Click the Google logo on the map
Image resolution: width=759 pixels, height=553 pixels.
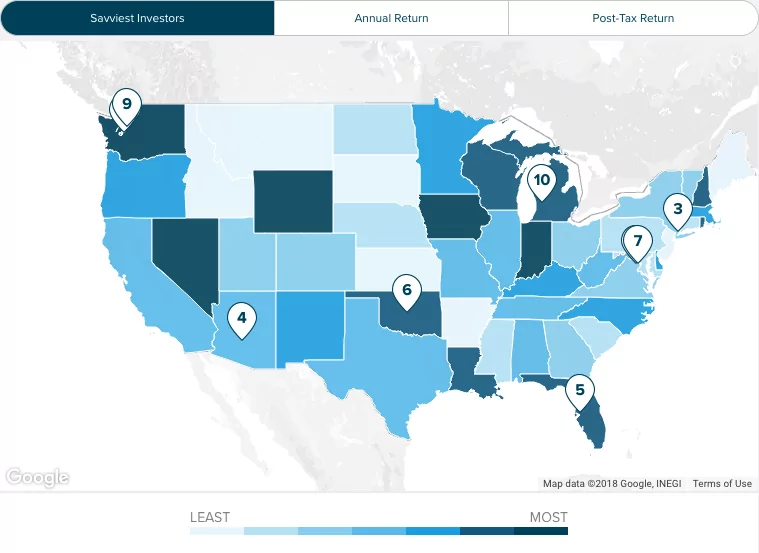point(37,477)
